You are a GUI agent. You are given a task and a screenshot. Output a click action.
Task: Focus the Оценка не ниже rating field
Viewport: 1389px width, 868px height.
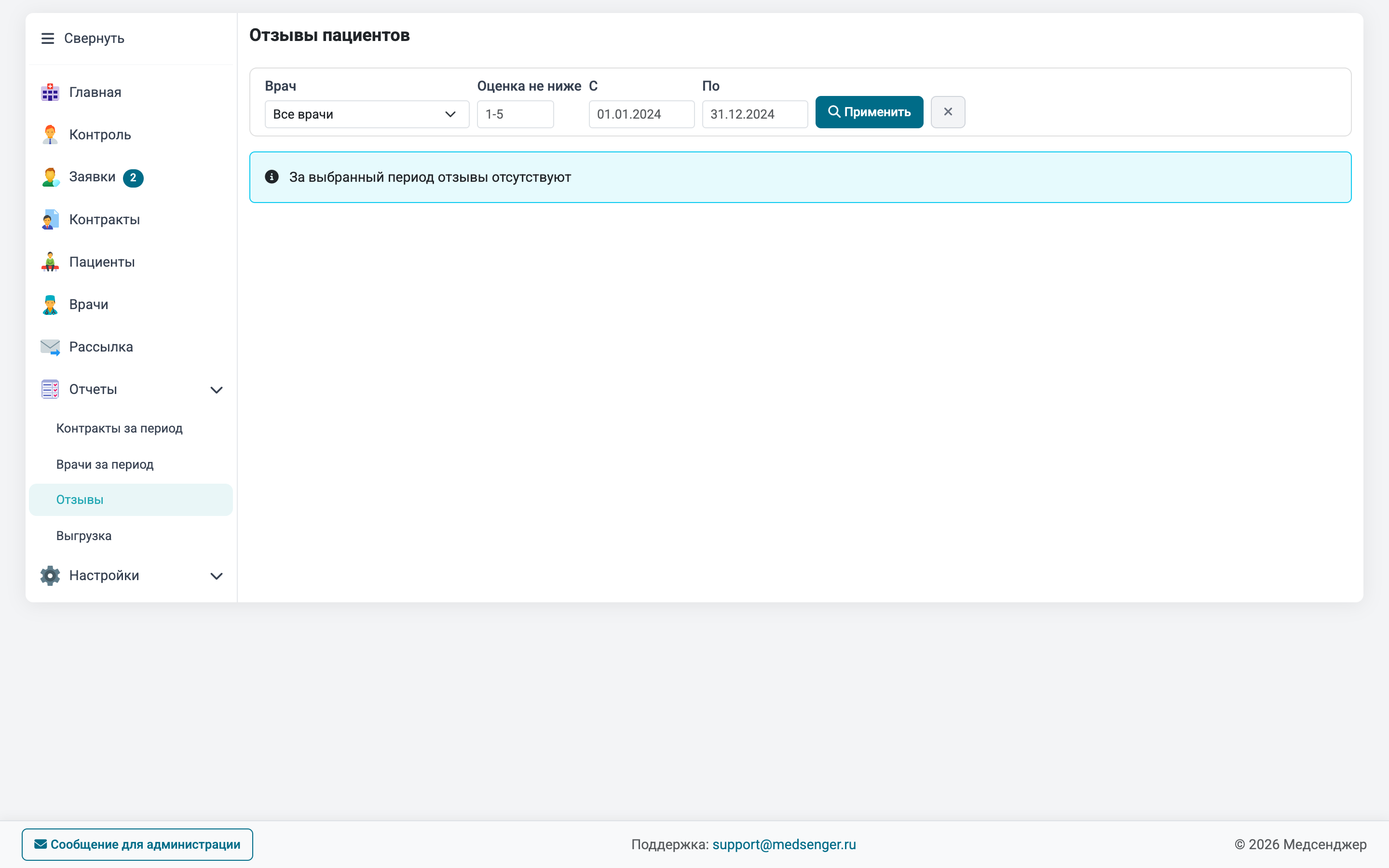point(515,114)
